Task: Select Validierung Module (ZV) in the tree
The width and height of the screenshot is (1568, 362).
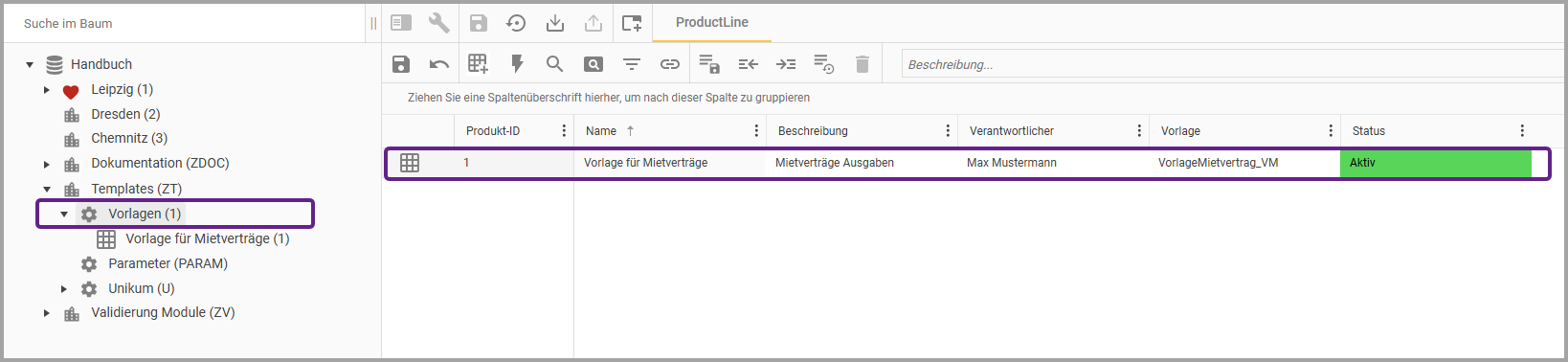Action: (163, 312)
